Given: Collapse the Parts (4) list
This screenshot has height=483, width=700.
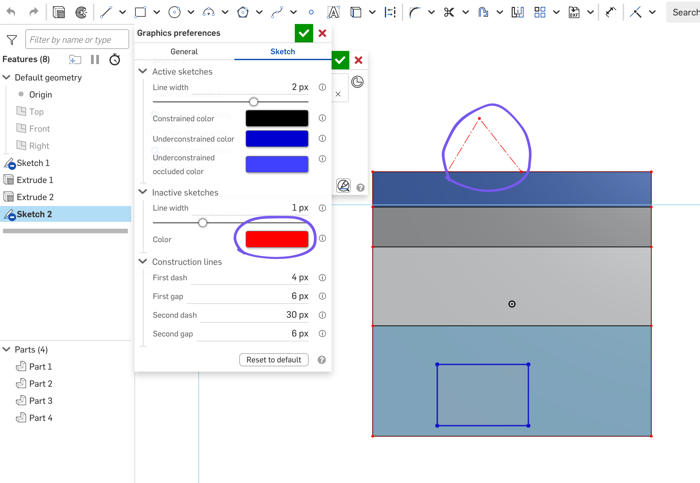Looking at the screenshot, I should 6,349.
